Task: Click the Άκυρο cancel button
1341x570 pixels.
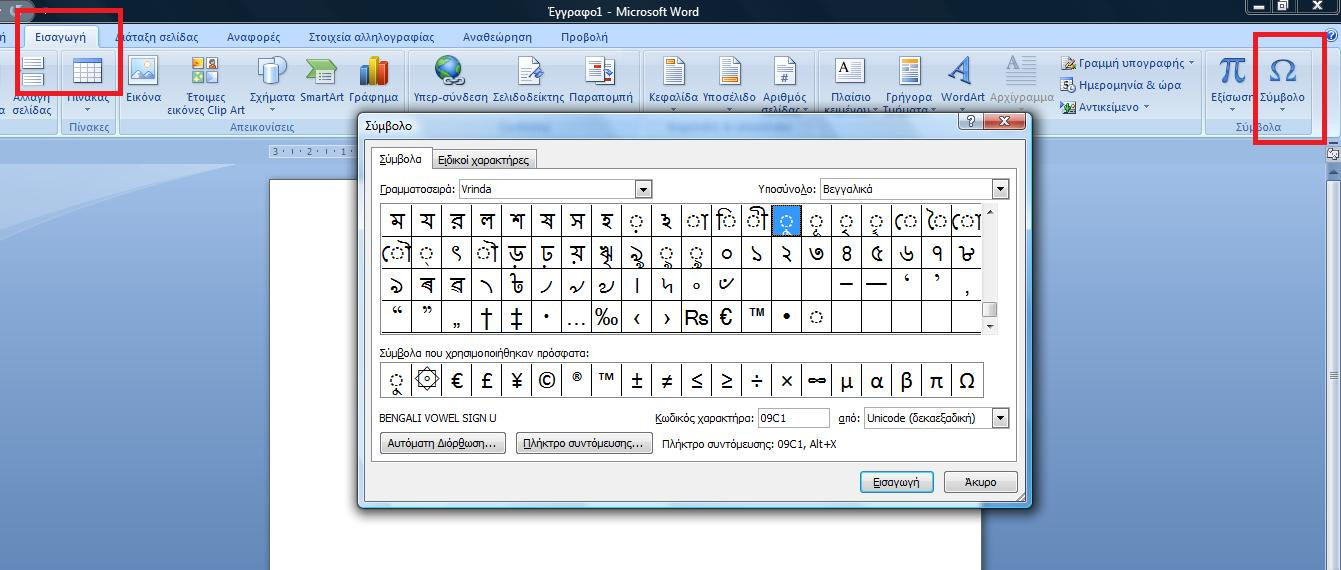Action: [980, 482]
